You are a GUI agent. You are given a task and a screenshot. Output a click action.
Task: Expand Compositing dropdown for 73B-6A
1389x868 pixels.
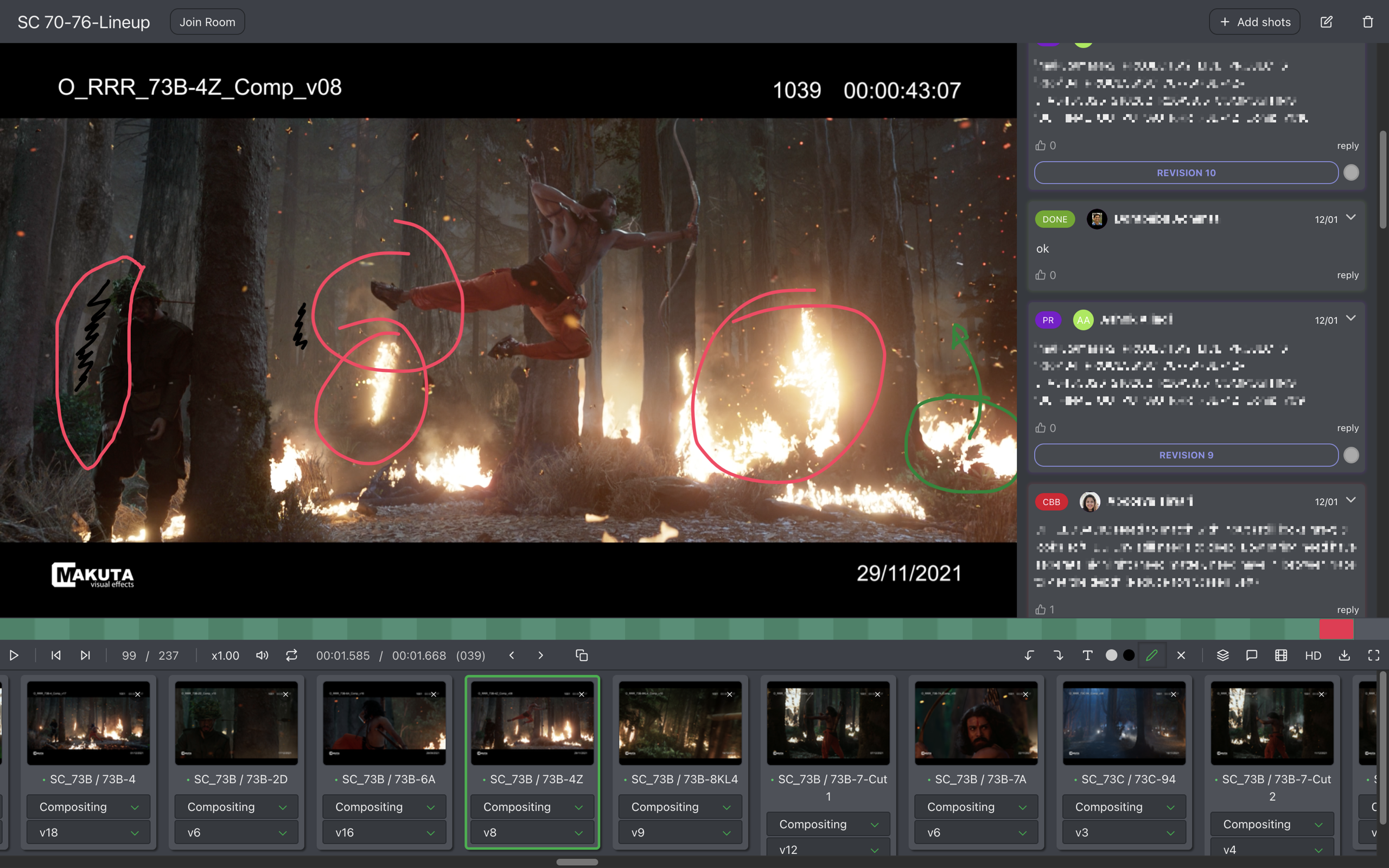(384, 807)
